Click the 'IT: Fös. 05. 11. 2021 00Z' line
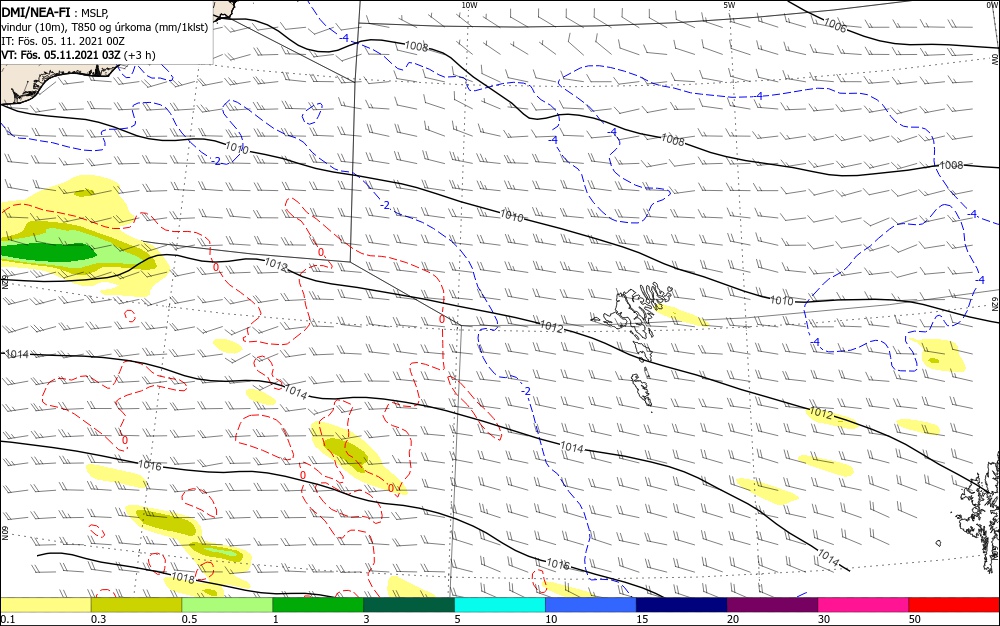 [x=62, y=41]
